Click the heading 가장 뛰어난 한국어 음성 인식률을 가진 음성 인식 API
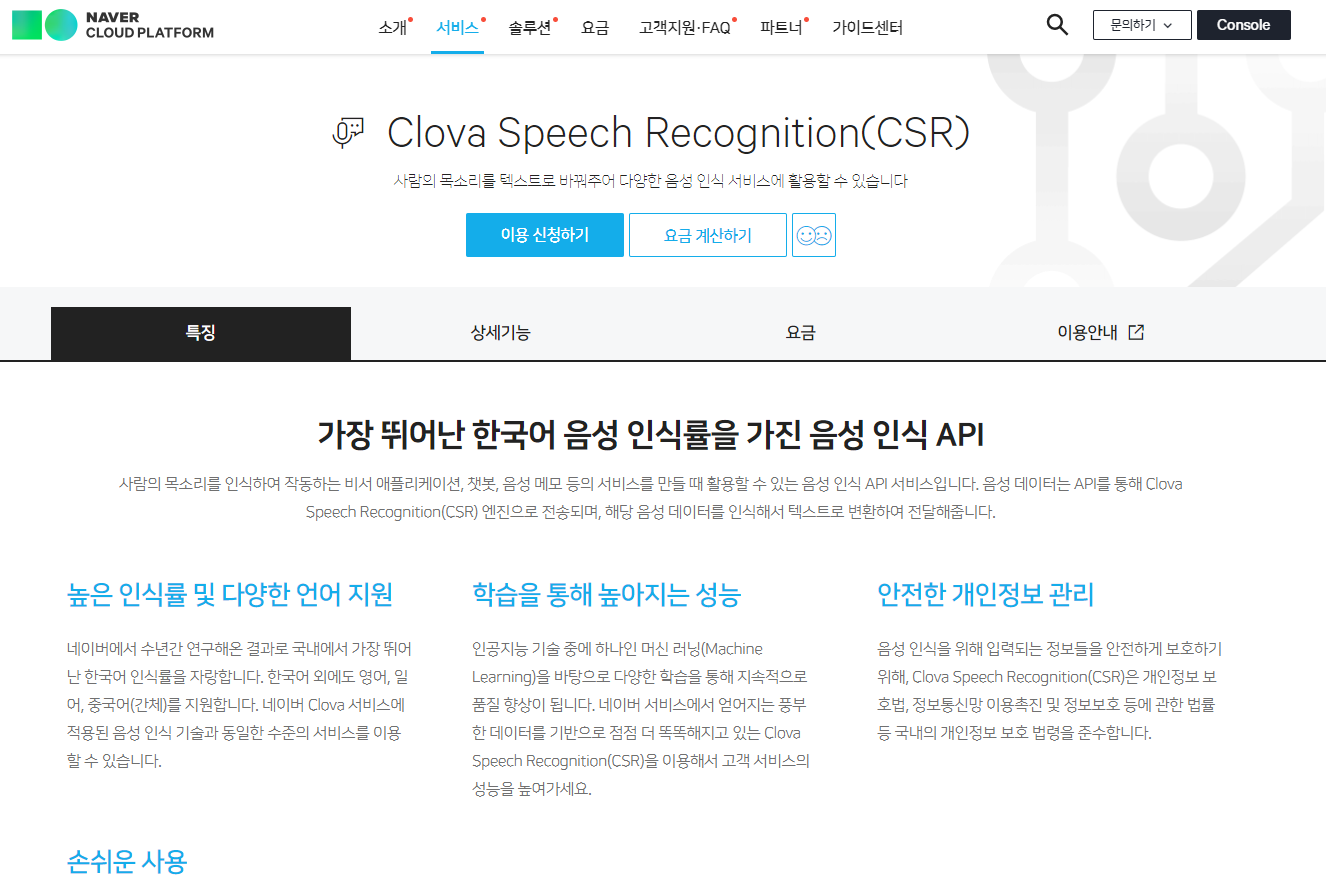The width and height of the screenshot is (1326, 892). pyautogui.click(x=651, y=435)
